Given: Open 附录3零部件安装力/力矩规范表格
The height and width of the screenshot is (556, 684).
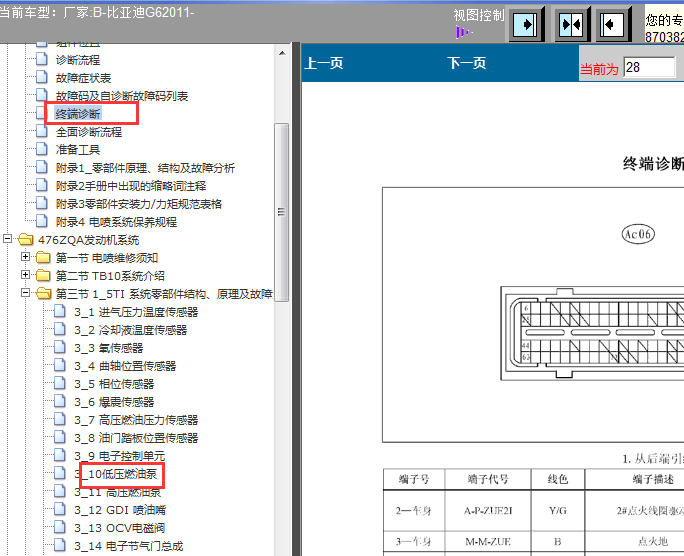Looking at the screenshot, I should click(139, 204).
